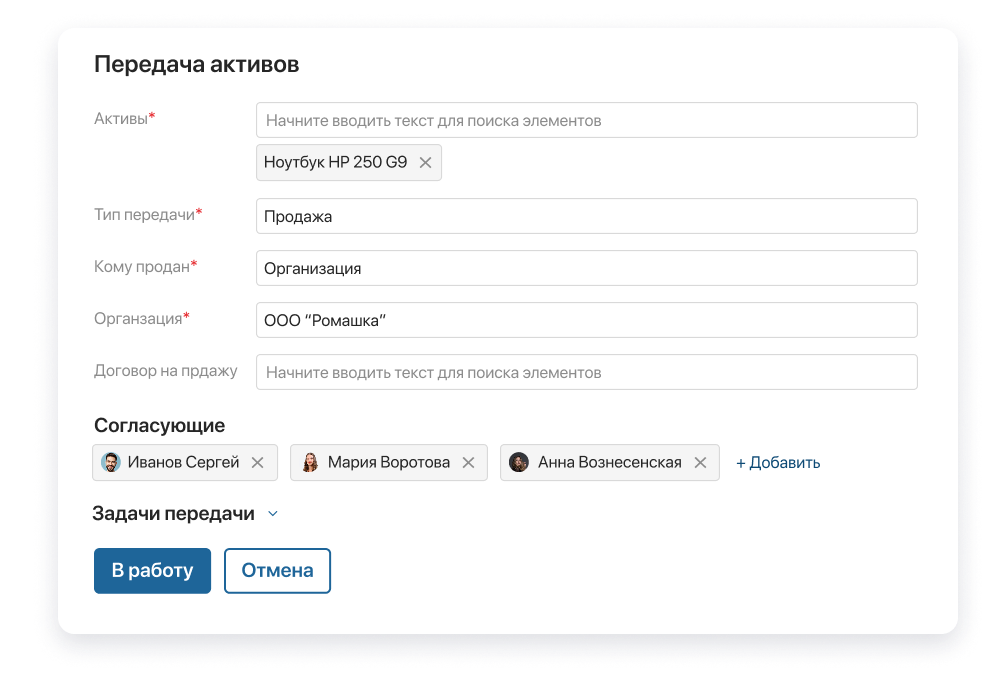1000x682 pixels.
Task: Open profile avatar of Анна Вознесенская
Action: pos(519,462)
